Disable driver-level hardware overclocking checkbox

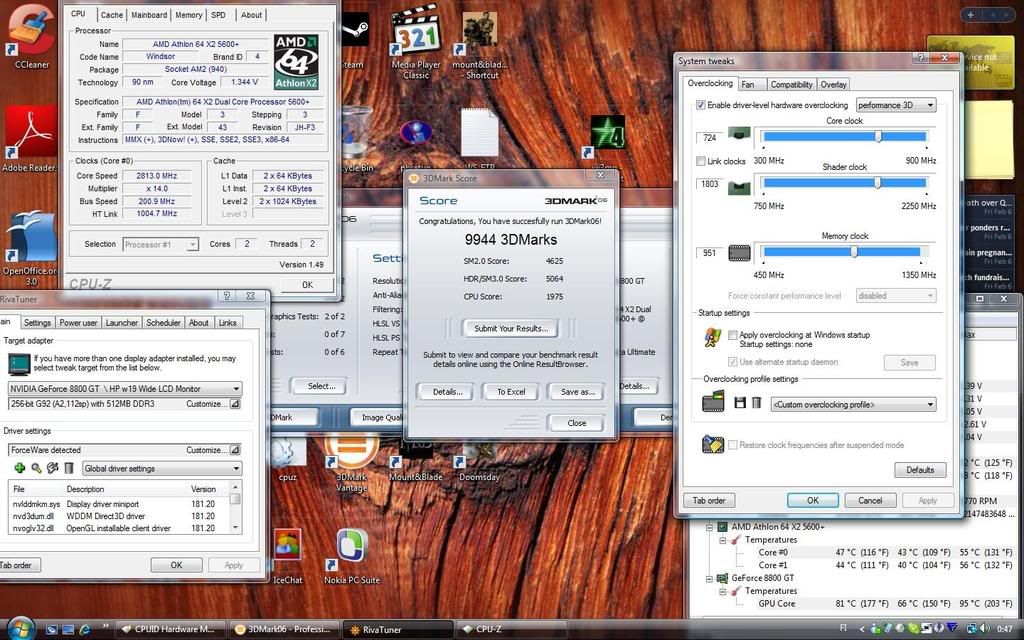pos(700,105)
